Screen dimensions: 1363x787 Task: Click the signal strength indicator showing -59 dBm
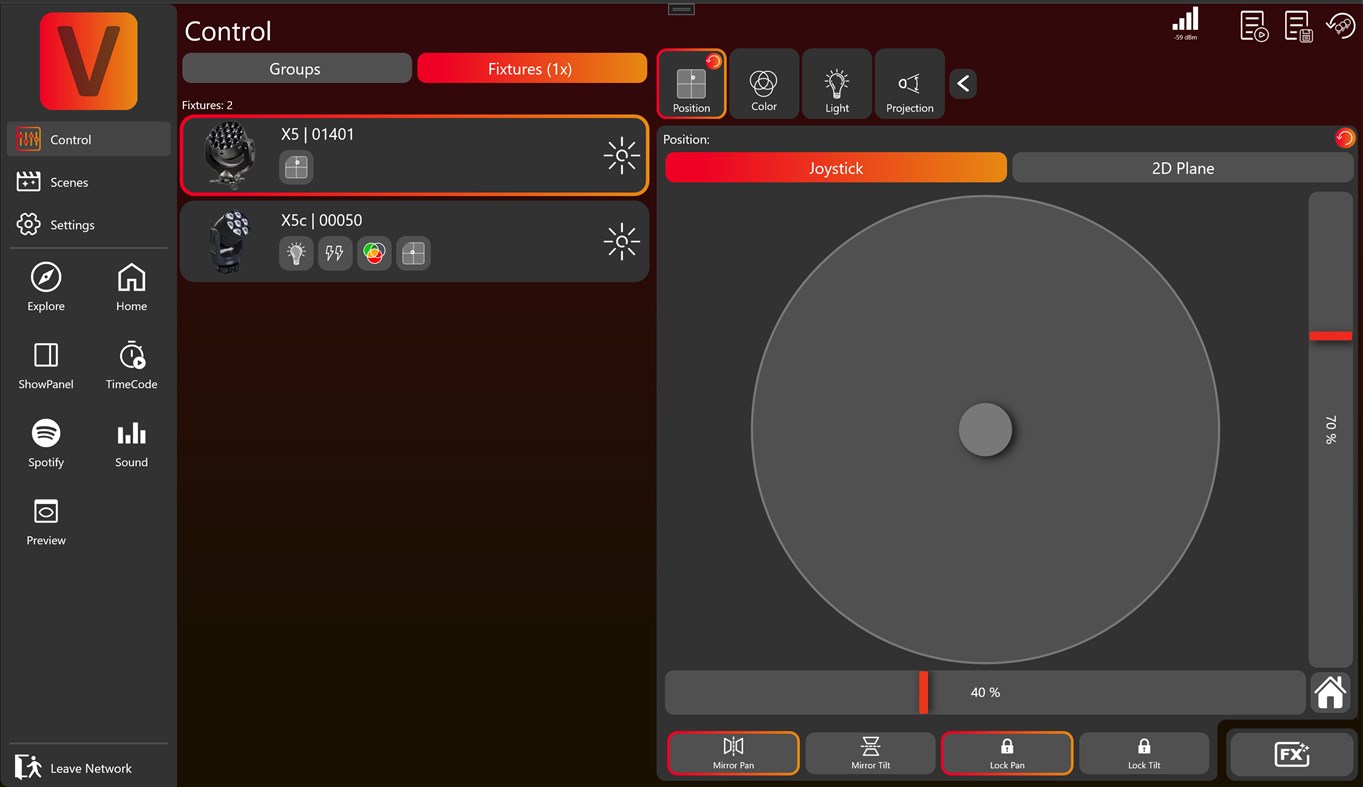[x=1185, y=24]
